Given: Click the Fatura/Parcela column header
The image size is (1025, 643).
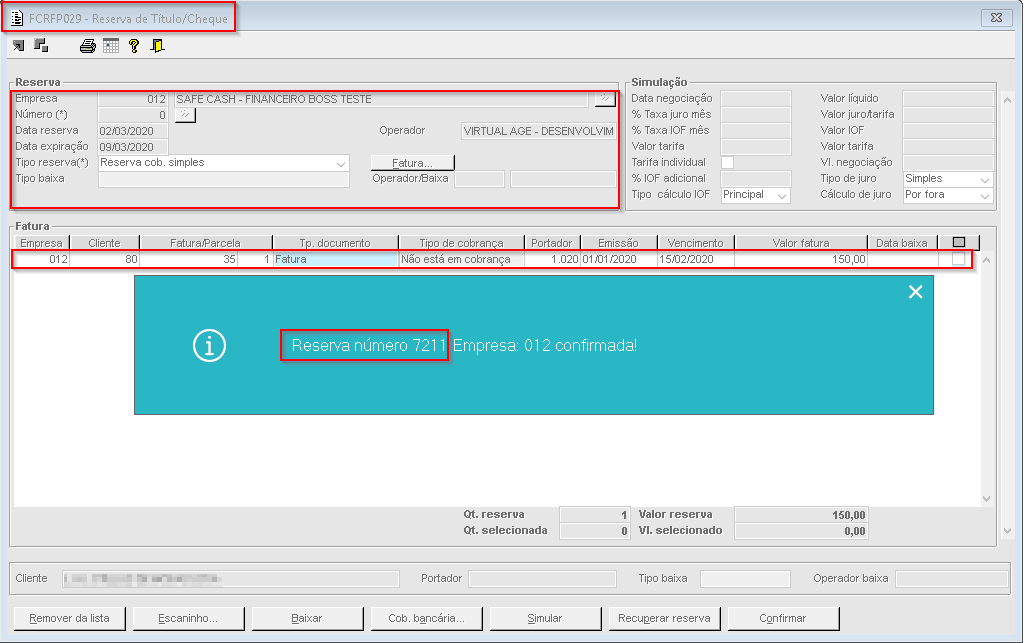Looking at the screenshot, I should [x=205, y=243].
